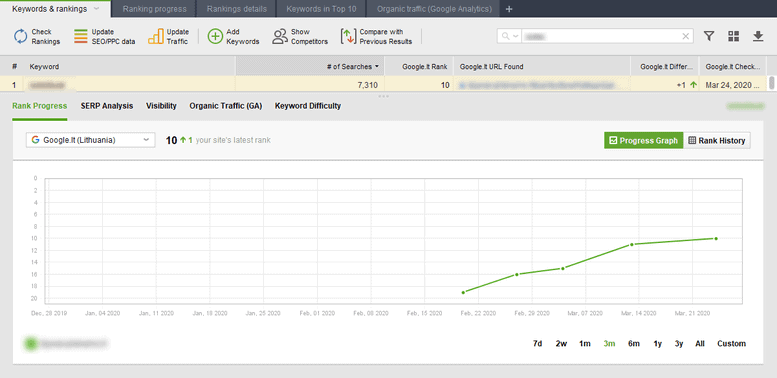
Task: Click the download export icon
Action: (758, 36)
